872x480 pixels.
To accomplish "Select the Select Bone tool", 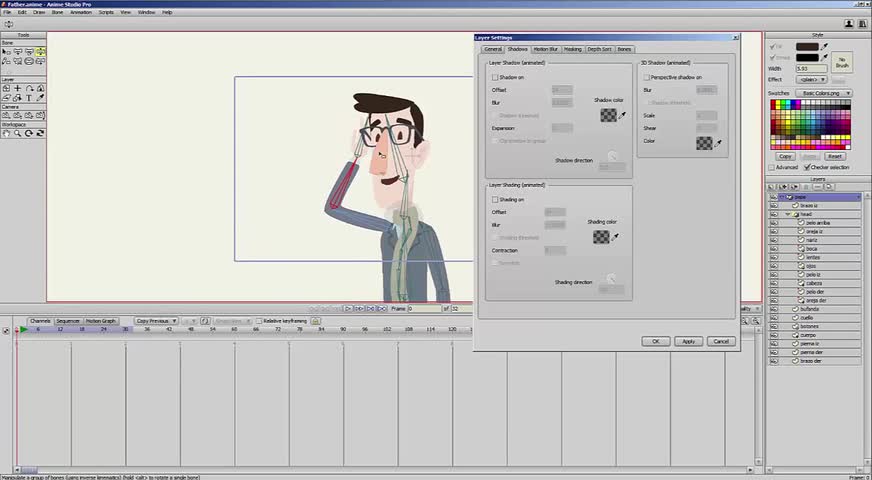I will click(x=6, y=52).
